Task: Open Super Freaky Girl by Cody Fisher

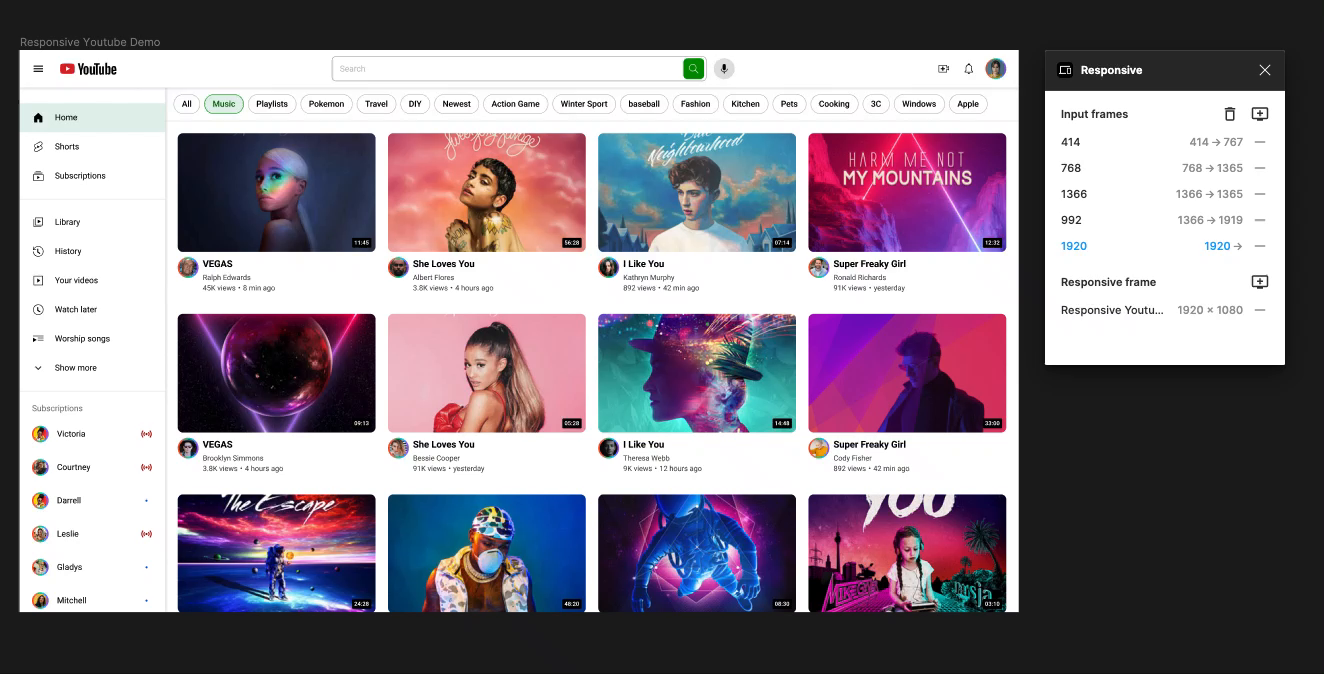Action: click(x=870, y=444)
